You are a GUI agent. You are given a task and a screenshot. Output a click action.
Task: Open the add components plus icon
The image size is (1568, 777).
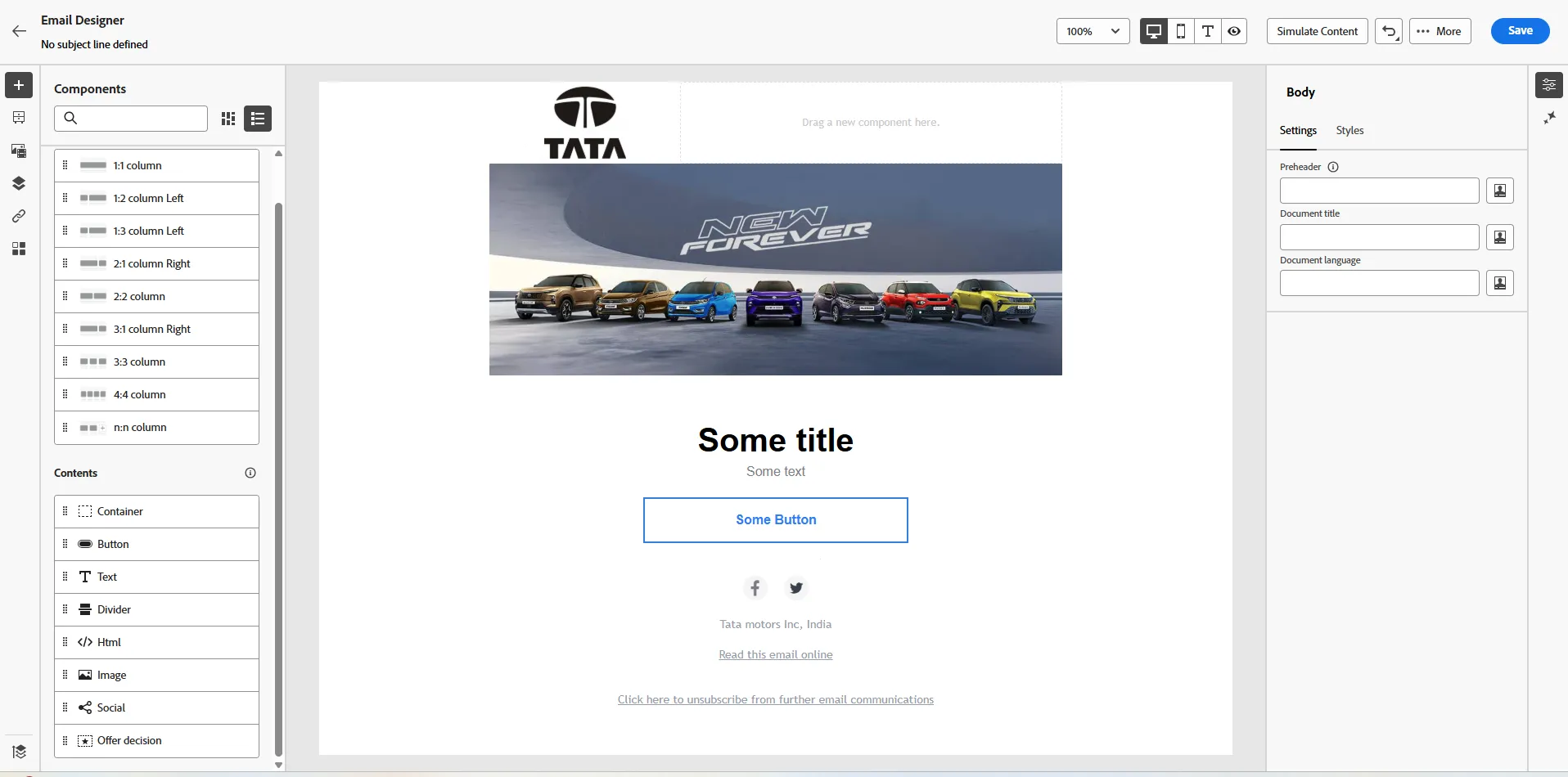pyautogui.click(x=19, y=85)
